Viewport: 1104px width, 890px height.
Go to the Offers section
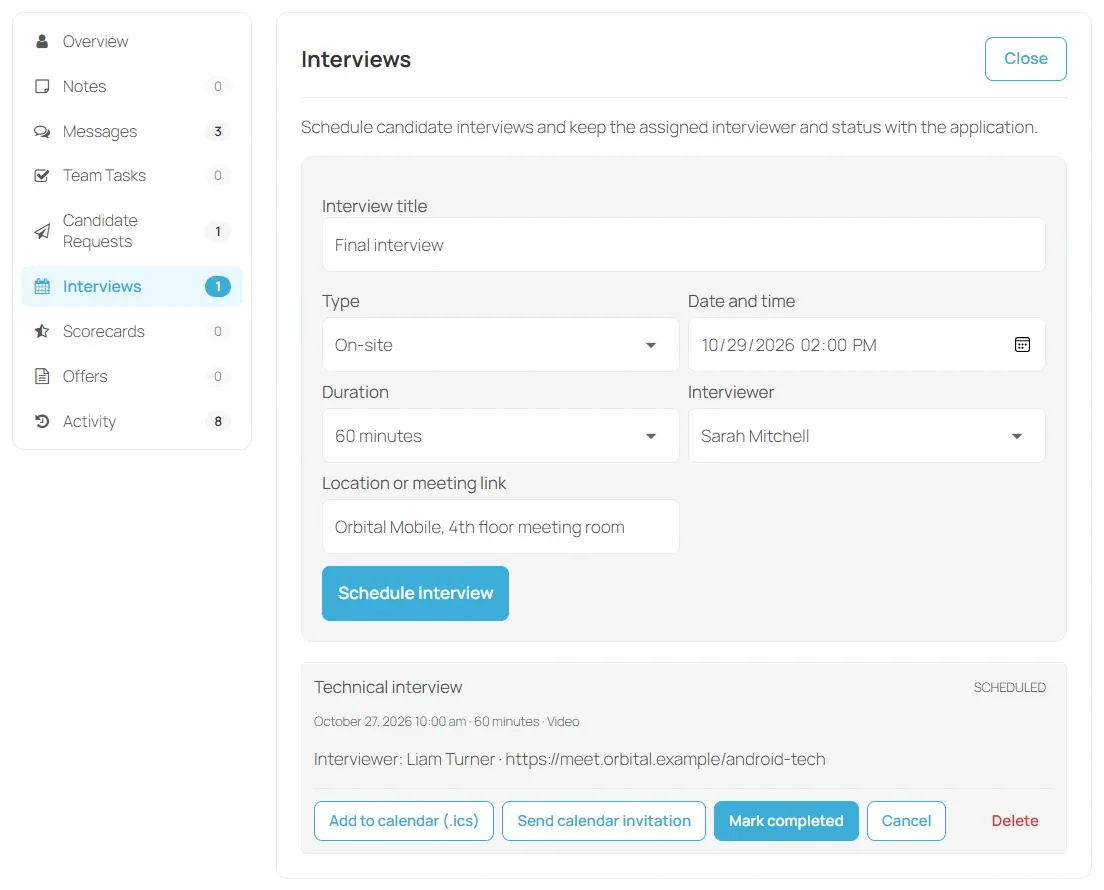tap(132, 376)
